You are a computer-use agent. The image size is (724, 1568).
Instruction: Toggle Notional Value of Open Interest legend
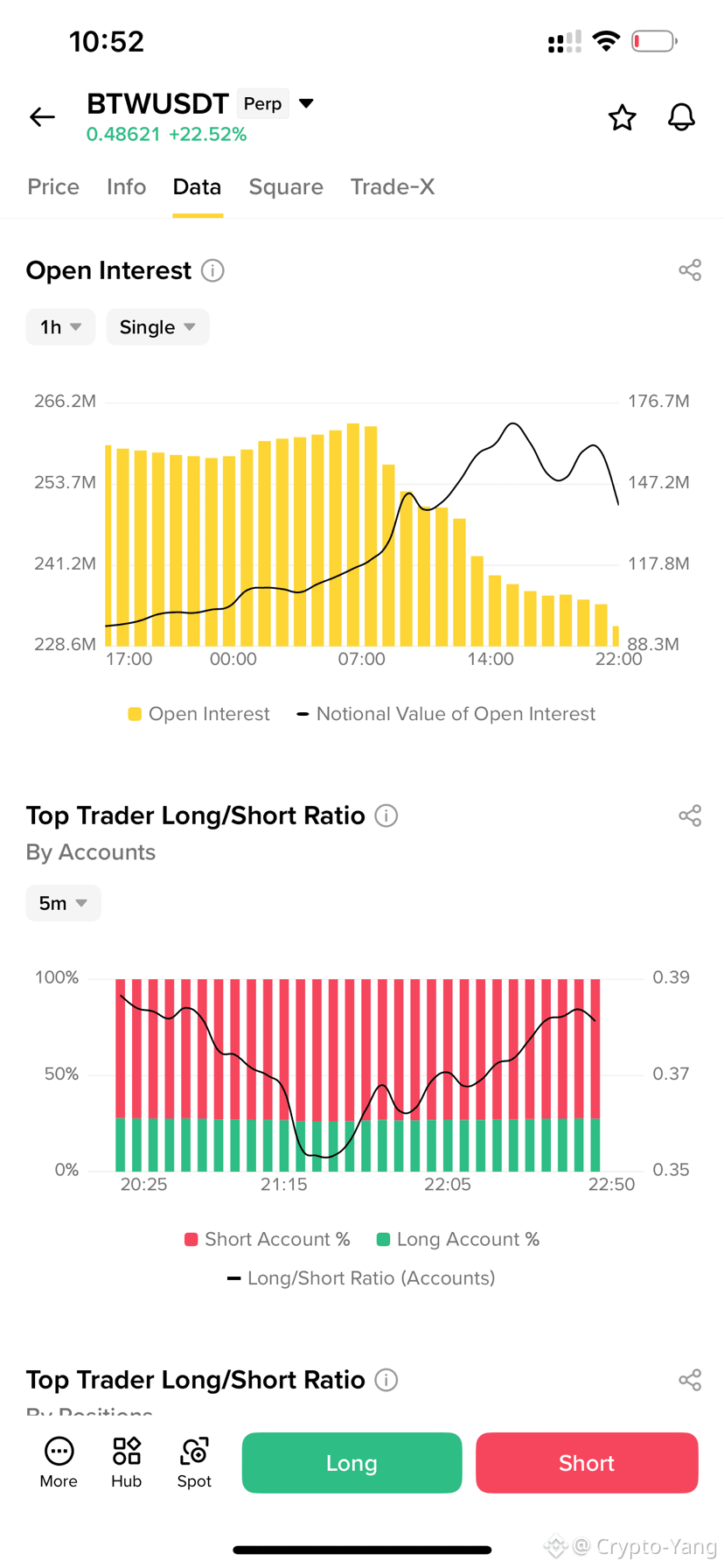tap(446, 714)
